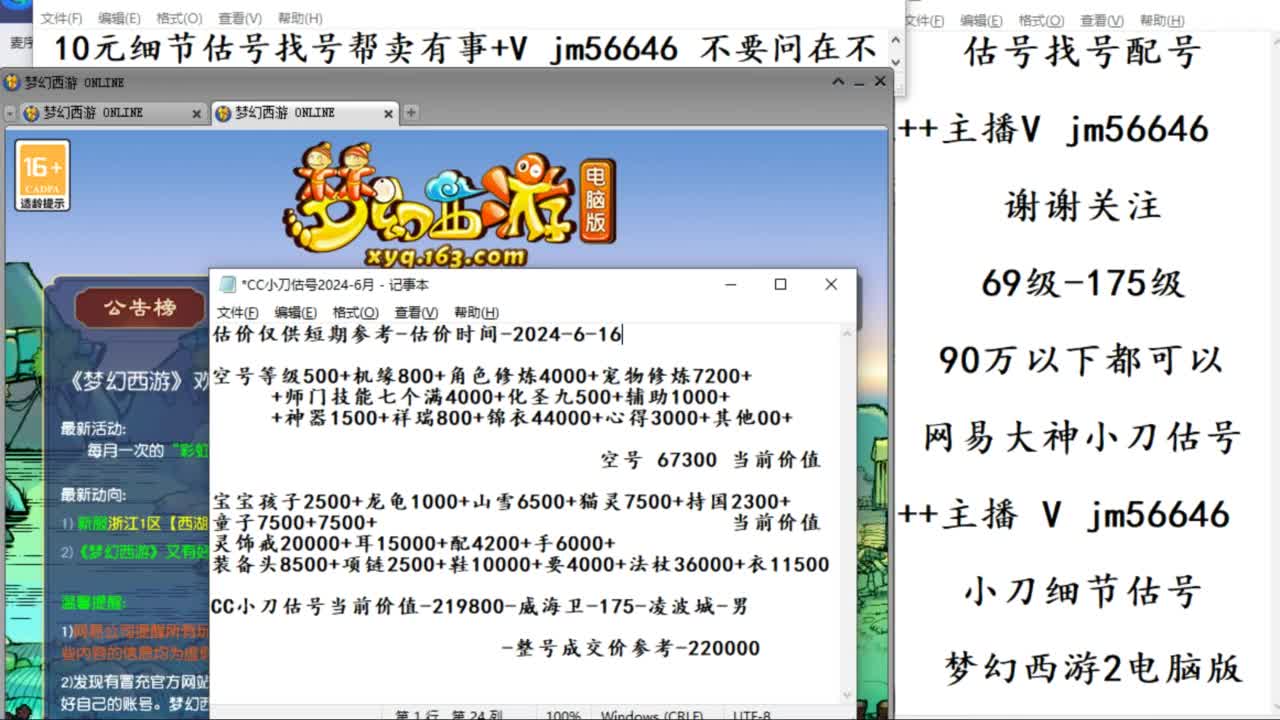Click the 彩虹 monthly activity link
Image resolution: width=1280 pixels, height=720 pixels.
(190, 451)
